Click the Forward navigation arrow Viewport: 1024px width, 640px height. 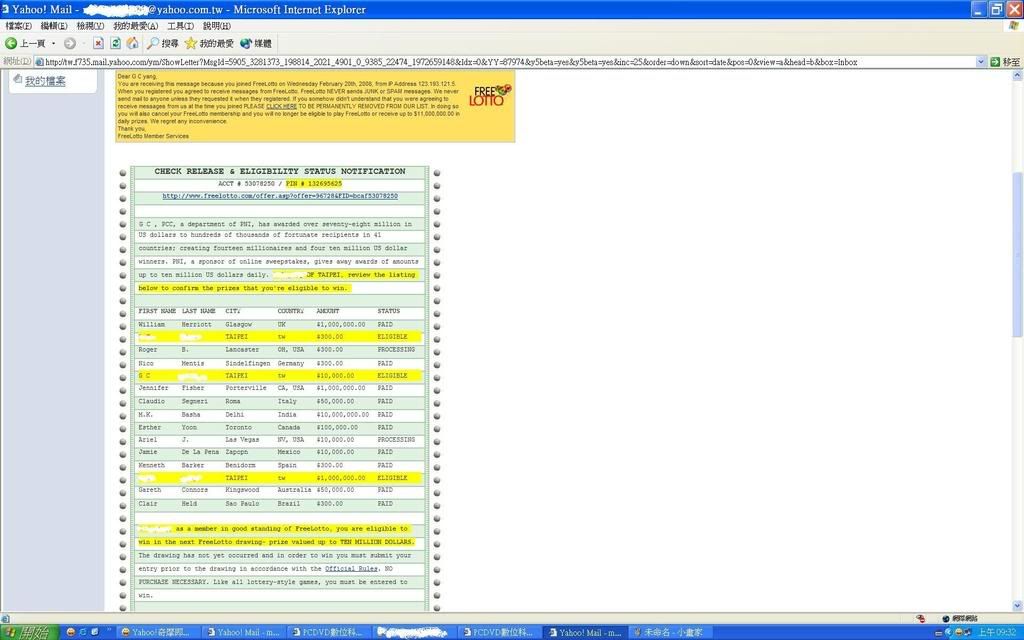click(70, 43)
